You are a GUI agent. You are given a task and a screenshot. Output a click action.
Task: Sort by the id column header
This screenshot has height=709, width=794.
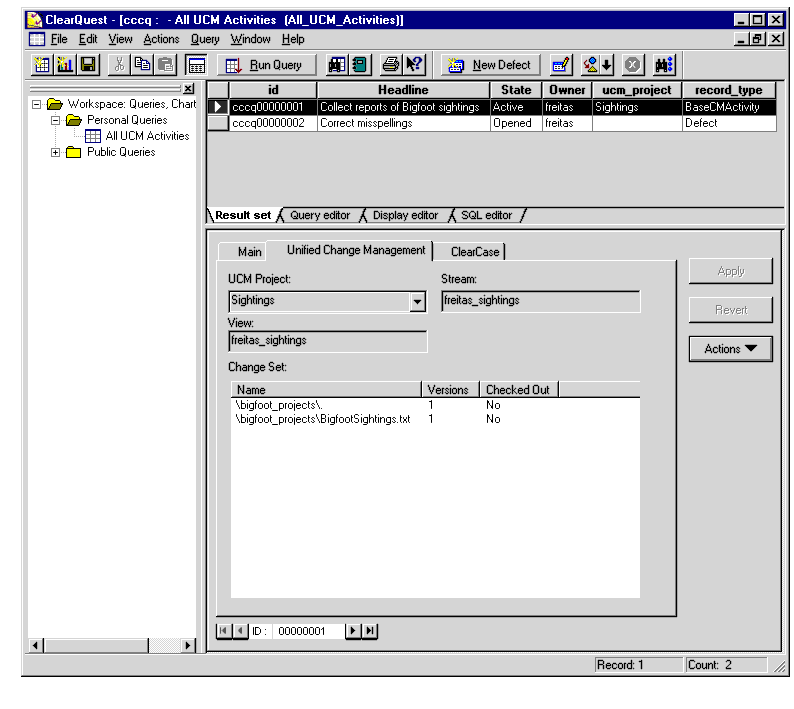(273, 90)
